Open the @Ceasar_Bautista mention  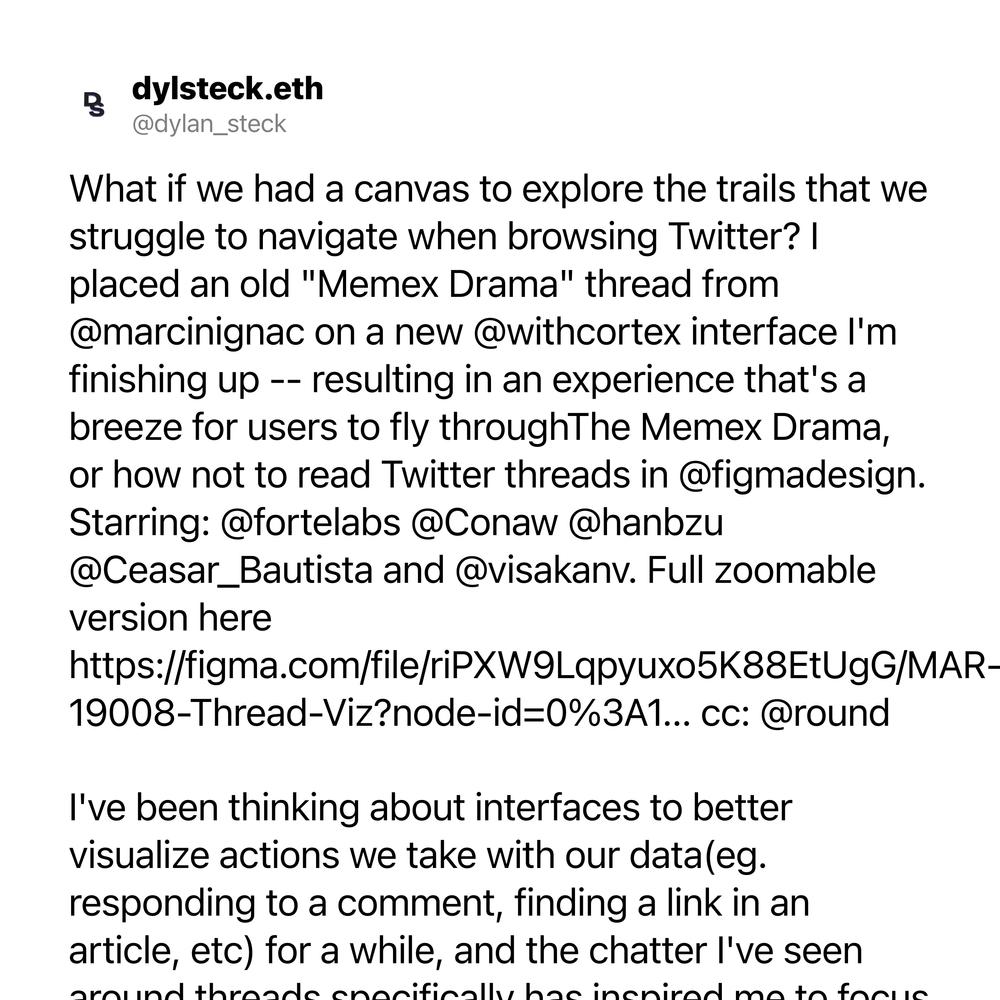221,571
